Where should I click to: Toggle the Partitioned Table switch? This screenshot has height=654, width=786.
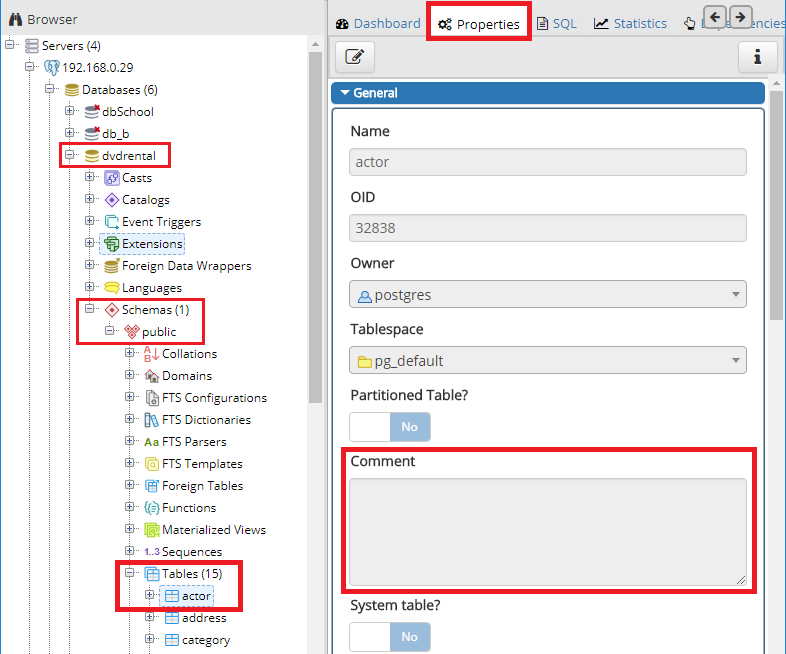tap(390, 427)
